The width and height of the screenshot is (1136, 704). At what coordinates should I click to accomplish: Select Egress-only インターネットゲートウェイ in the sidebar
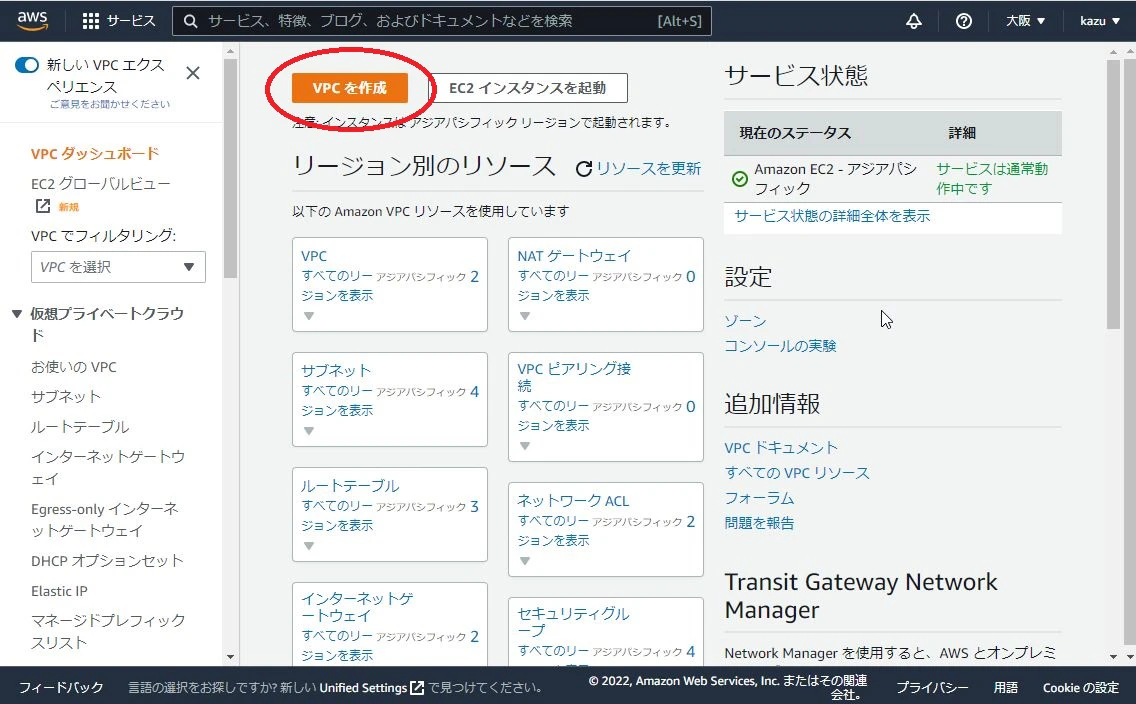104,520
